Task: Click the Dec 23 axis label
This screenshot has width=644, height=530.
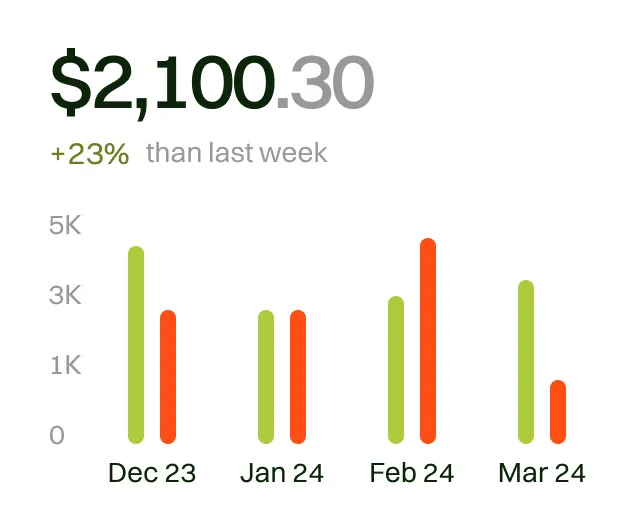Action: click(x=152, y=473)
